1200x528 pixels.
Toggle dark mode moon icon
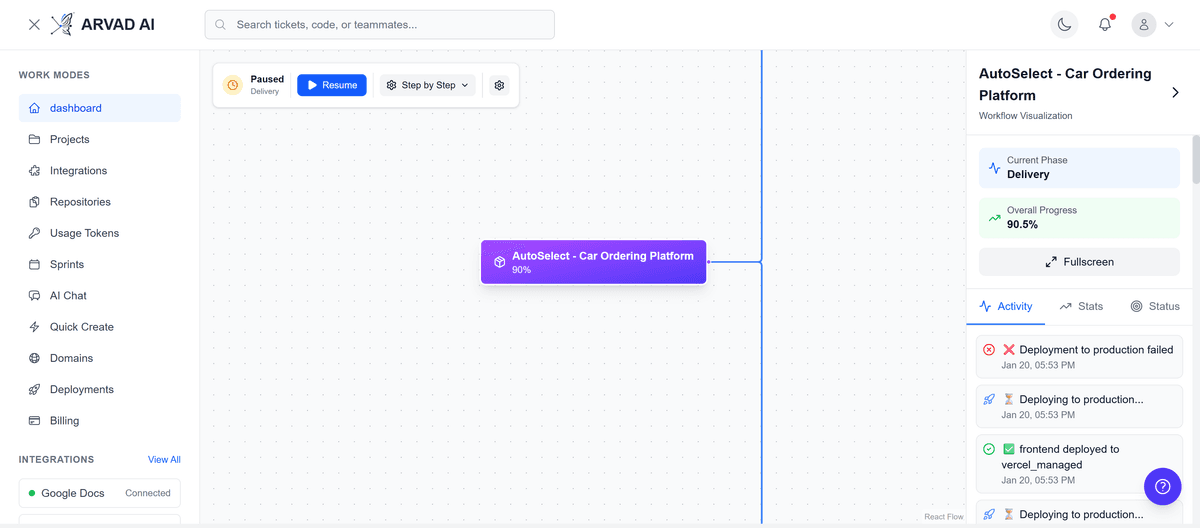tap(1065, 25)
